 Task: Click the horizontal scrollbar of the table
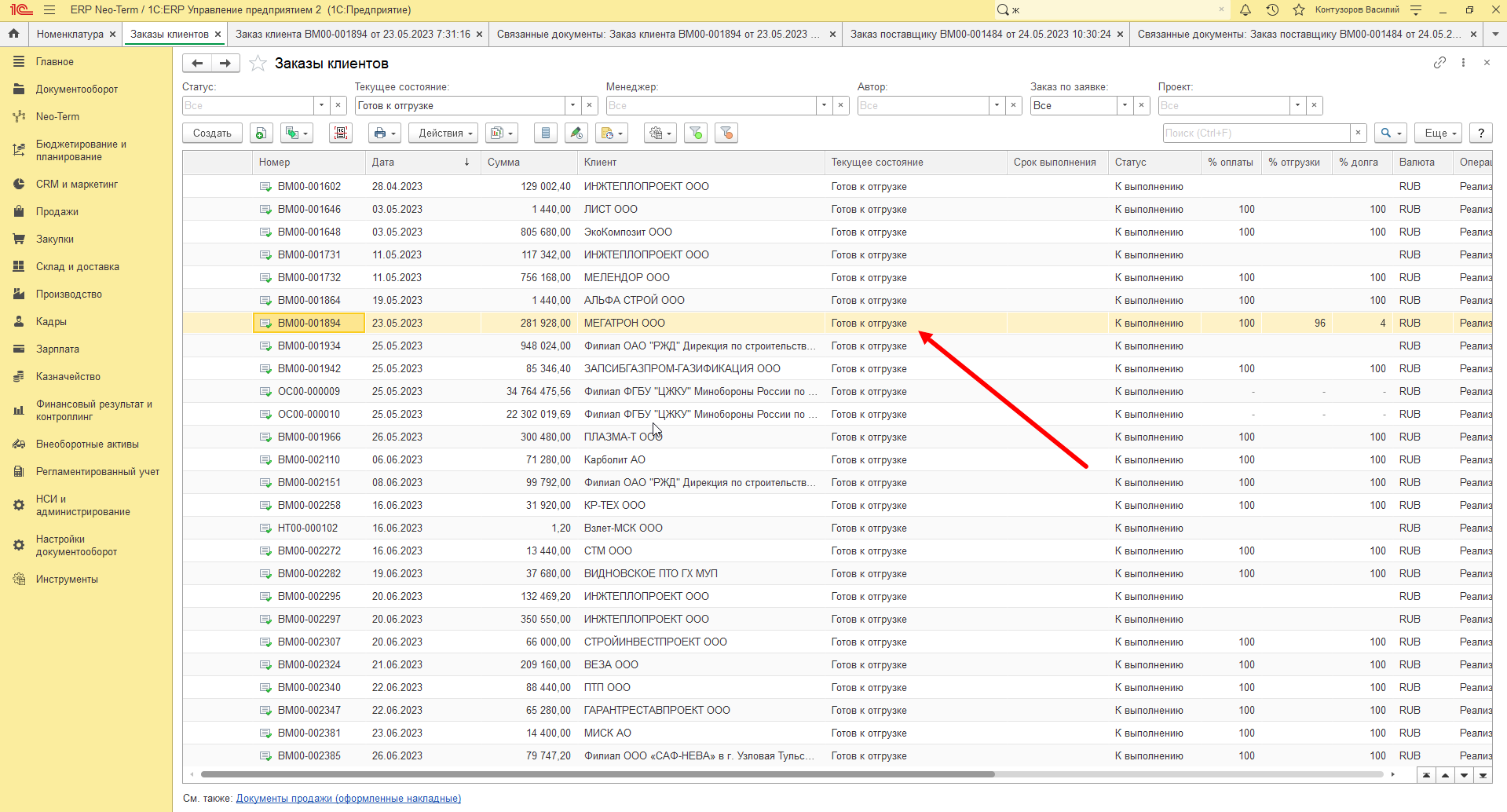pos(598,774)
